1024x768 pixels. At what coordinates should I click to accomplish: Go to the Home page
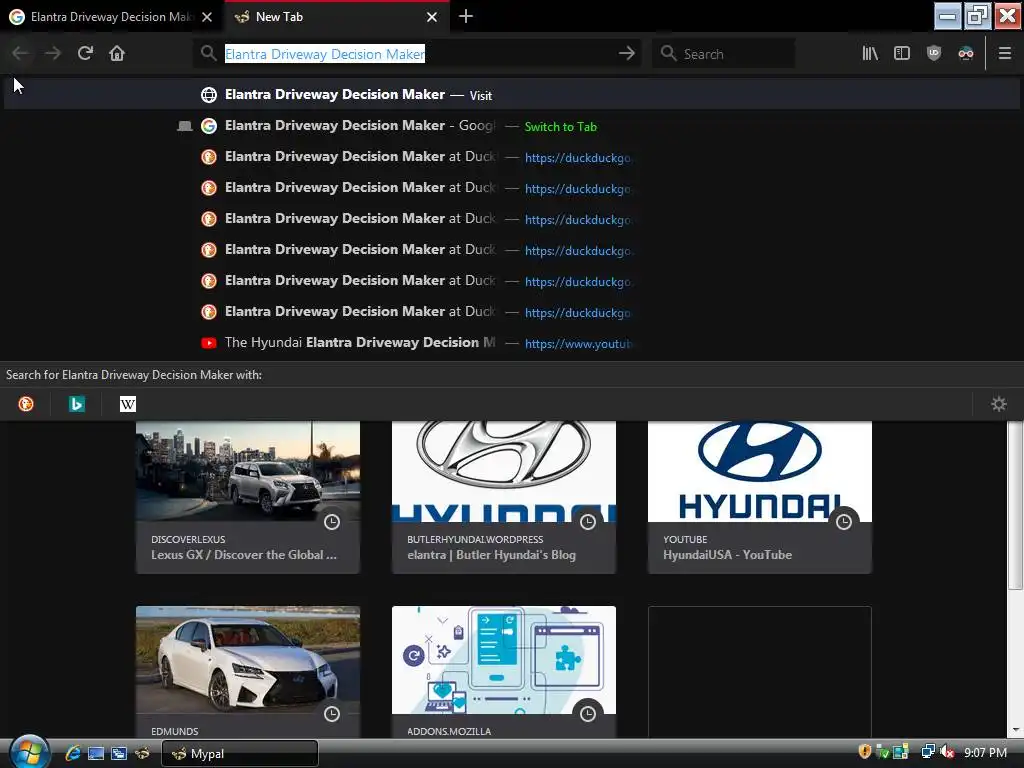coord(117,54)
